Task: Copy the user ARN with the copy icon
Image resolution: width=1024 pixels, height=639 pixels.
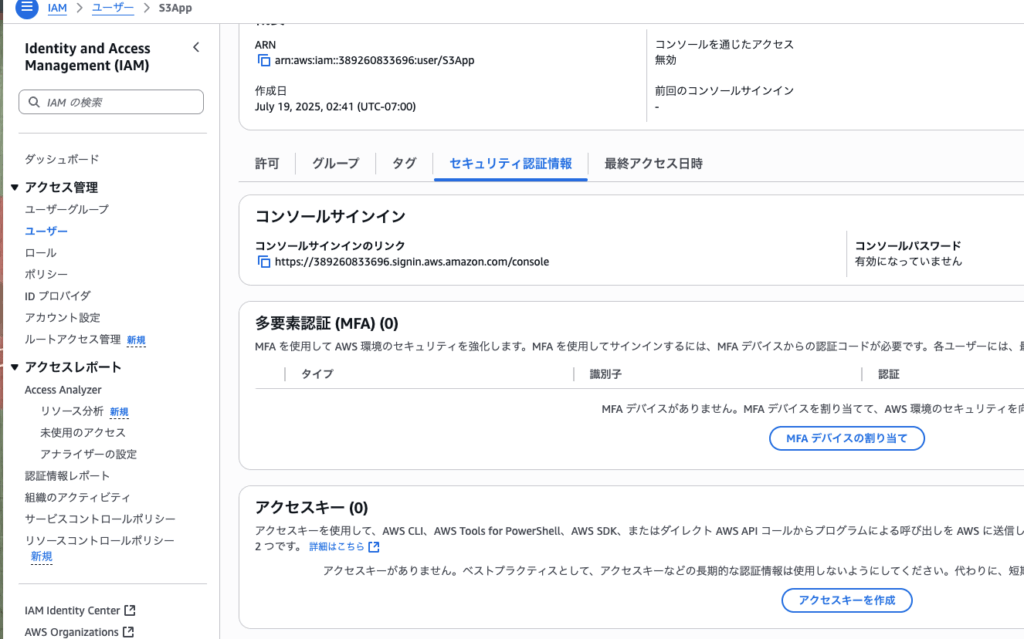Action: [x=264, y=60]
